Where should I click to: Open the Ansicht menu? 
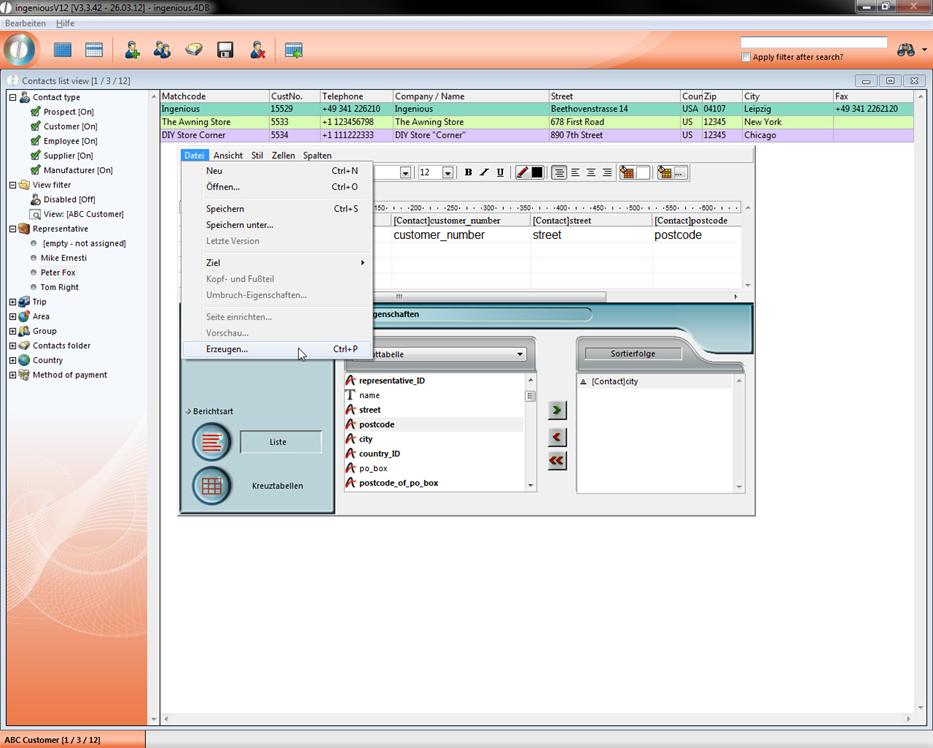tap(227, 155)
